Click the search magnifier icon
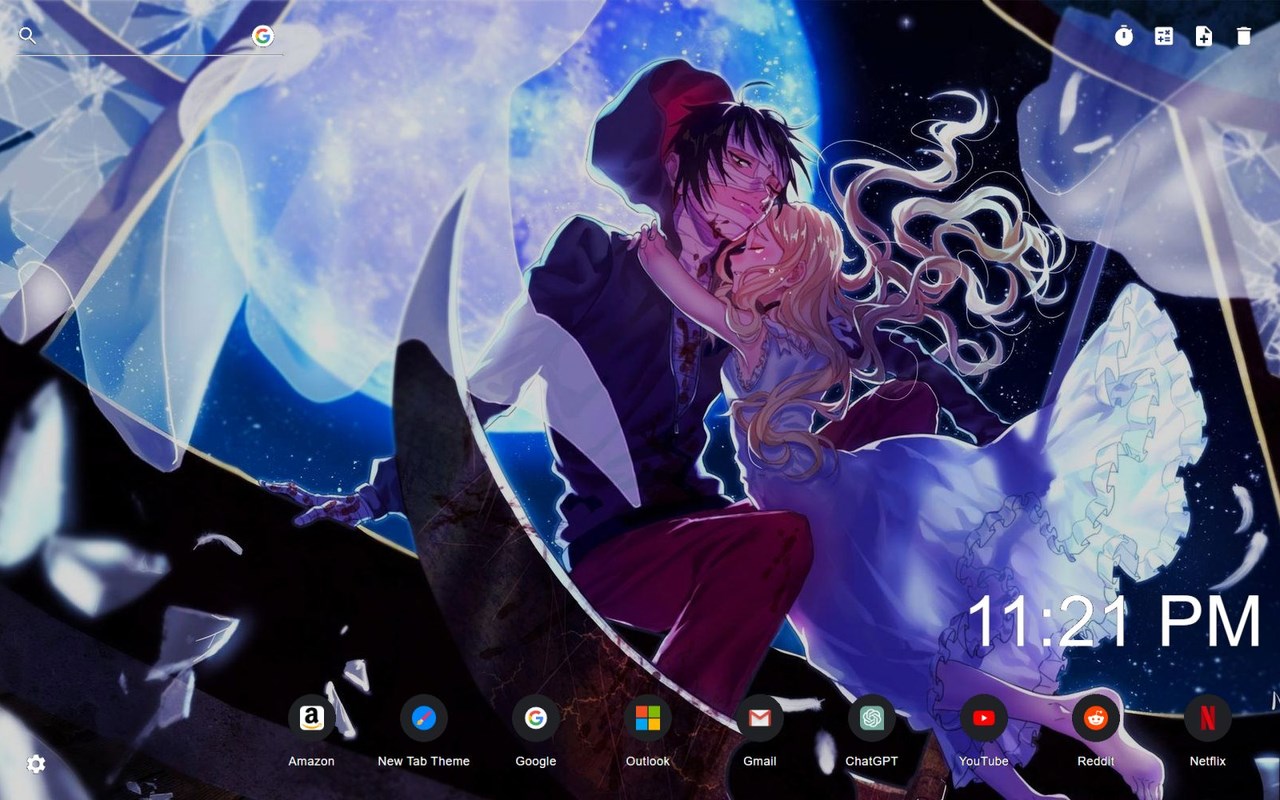 click(28, 35)
